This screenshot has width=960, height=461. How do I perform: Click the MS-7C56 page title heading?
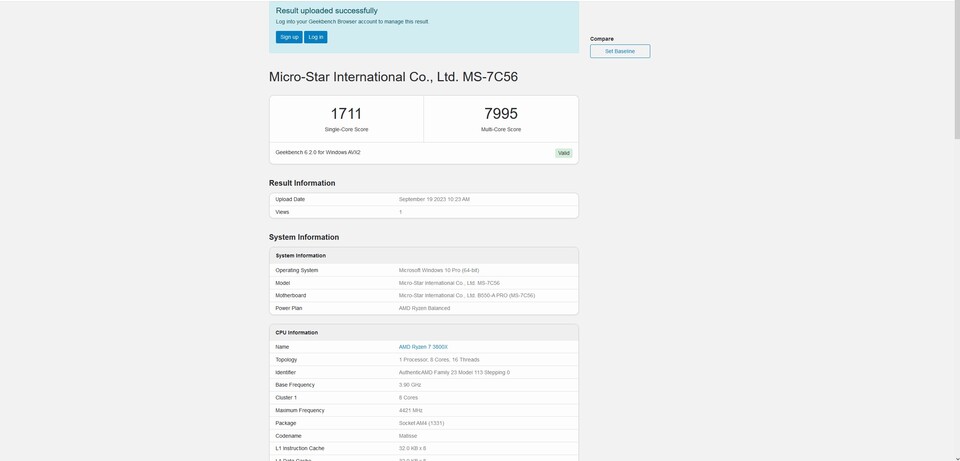tap(393, 77)
